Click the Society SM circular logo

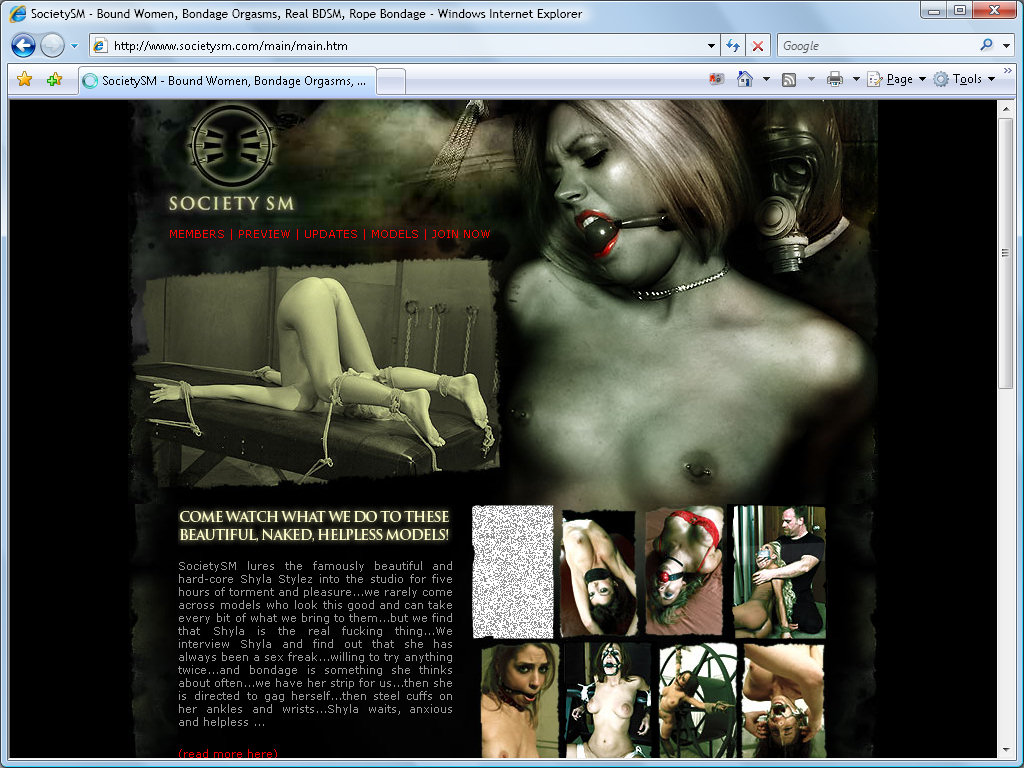232,147
